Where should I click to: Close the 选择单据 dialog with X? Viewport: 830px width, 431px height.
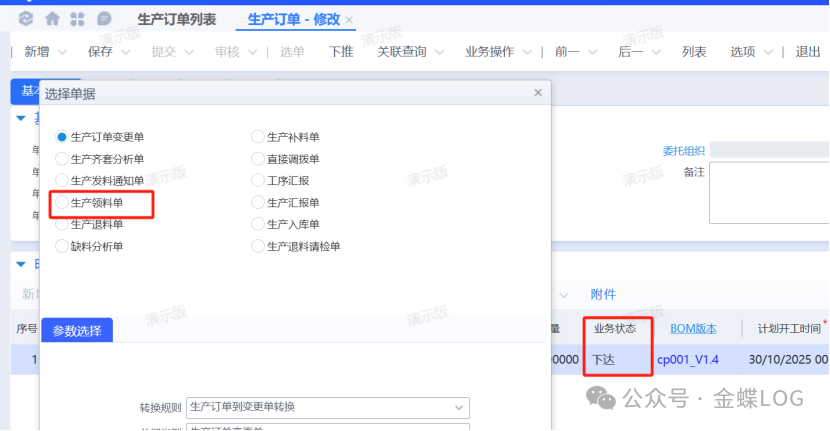click(x=538, y=93)
